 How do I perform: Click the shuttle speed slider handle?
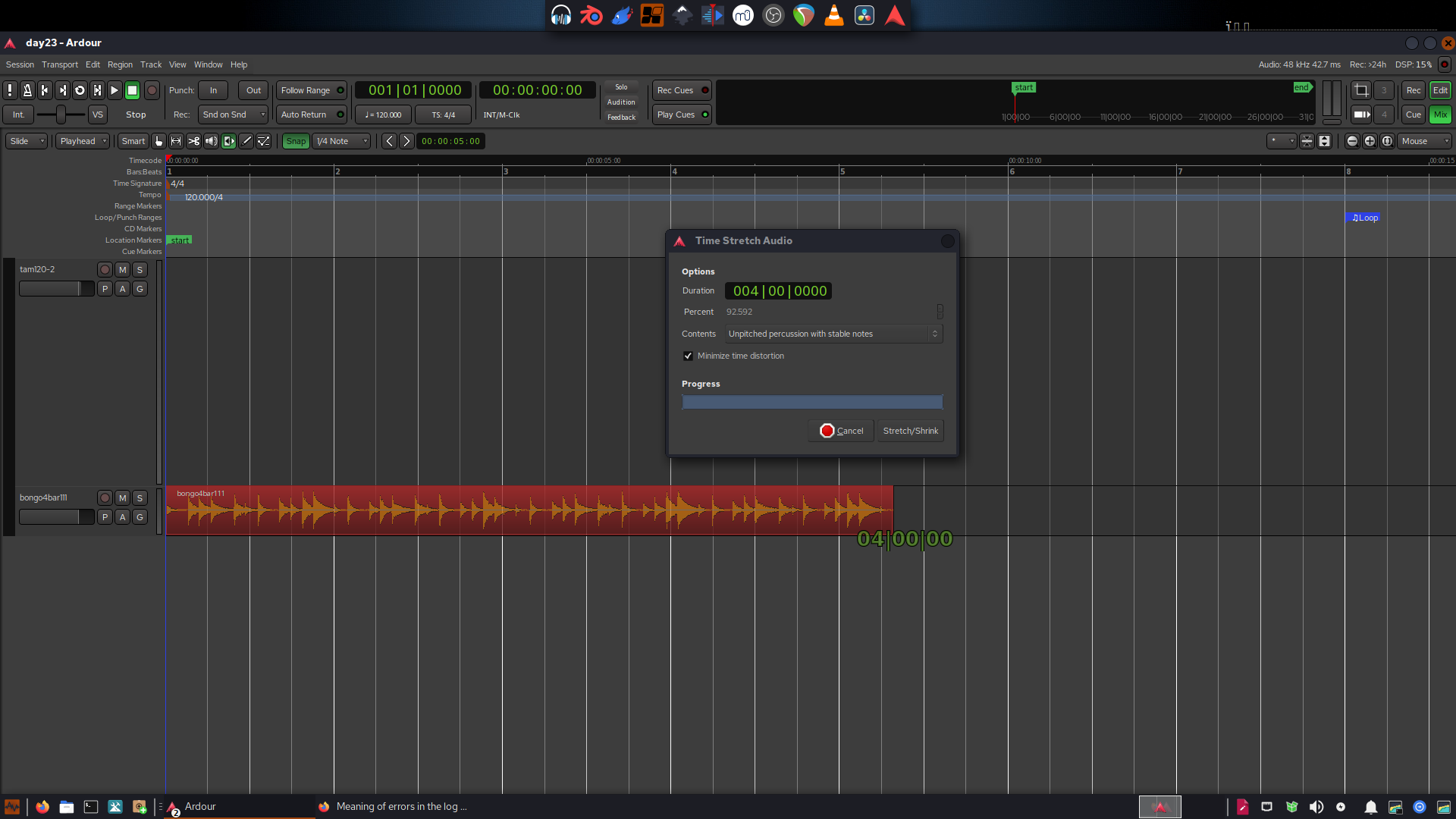pyautogui.click(x=61, y=115)
